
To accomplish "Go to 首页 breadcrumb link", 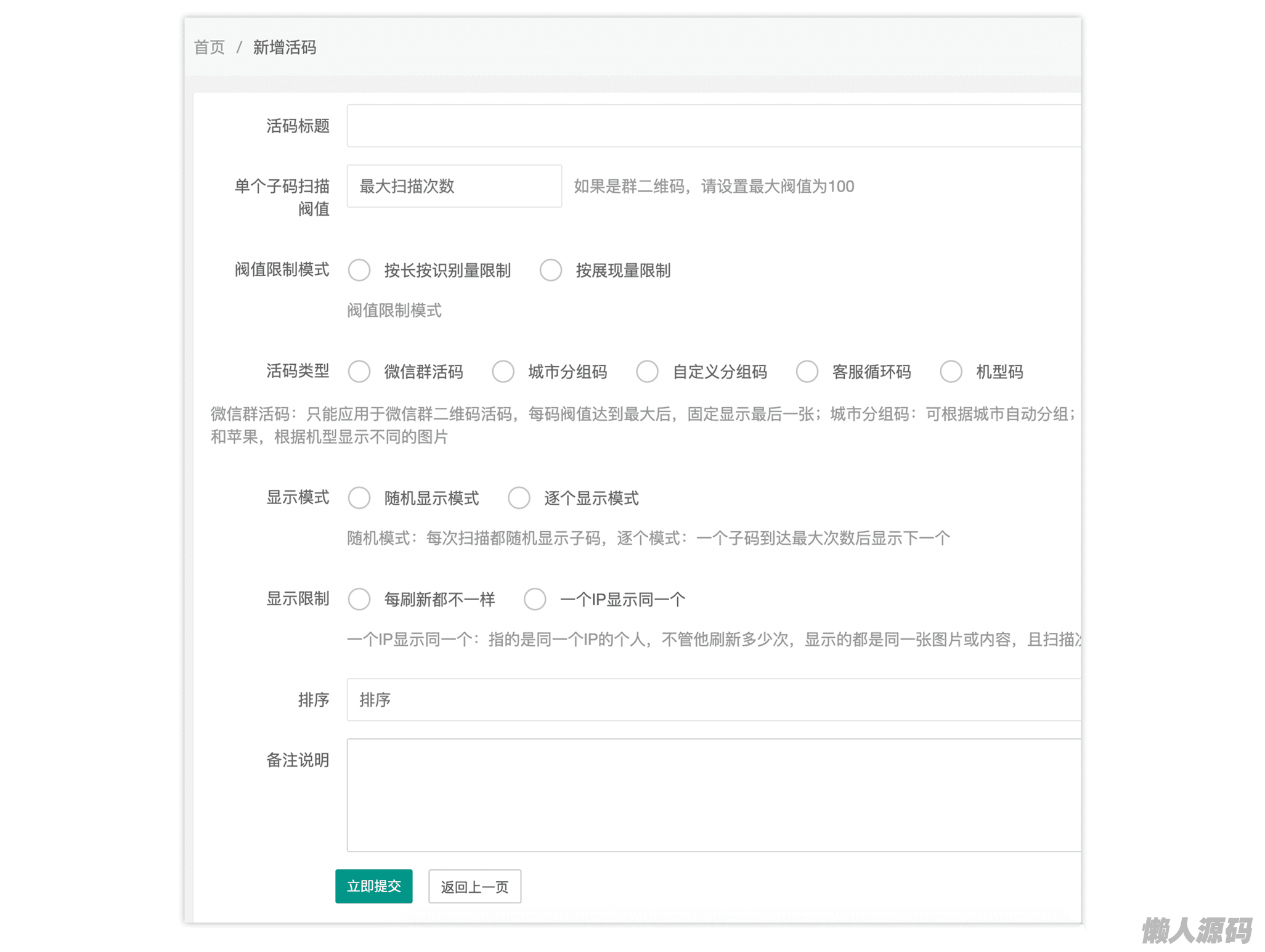I will (x=209, y=47).
